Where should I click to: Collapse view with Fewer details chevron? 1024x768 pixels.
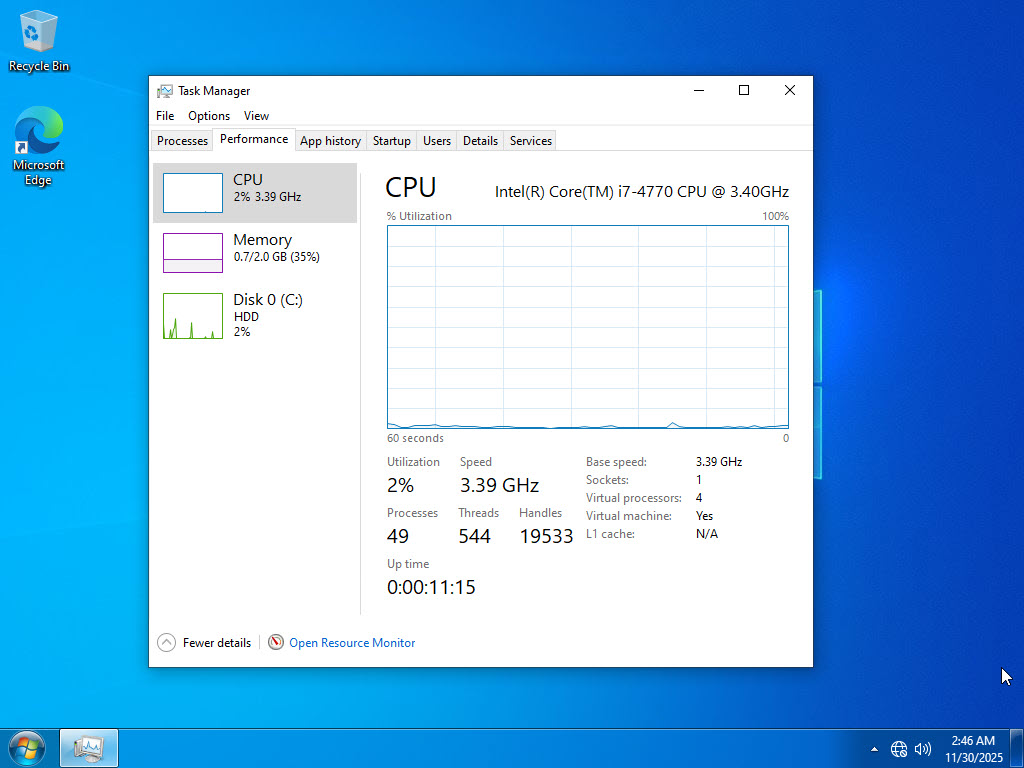click(167, 643)
